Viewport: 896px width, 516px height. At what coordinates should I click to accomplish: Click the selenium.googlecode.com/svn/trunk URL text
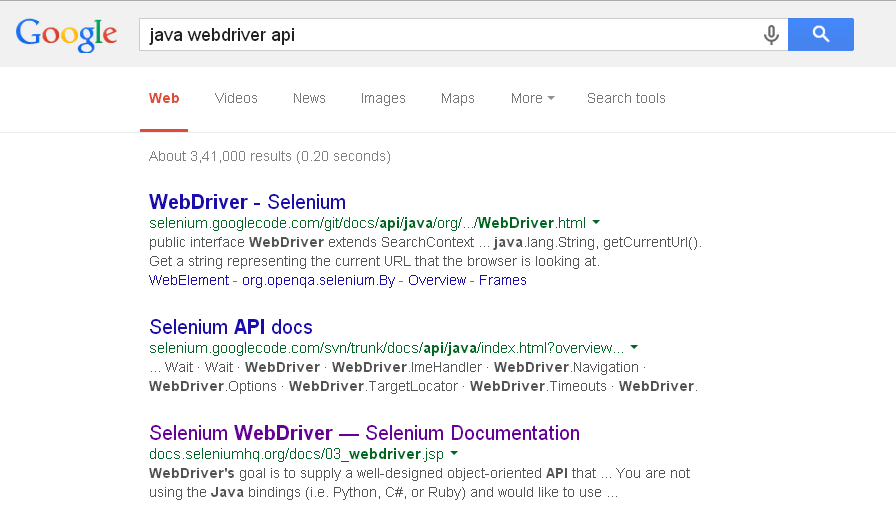(386, 348)
